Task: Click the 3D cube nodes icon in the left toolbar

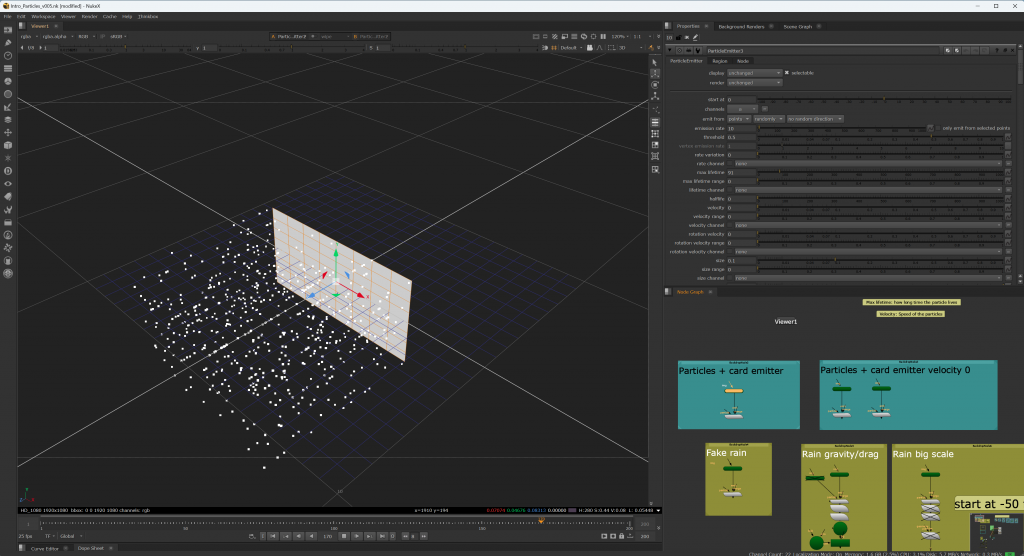Action: click(8, 146)
